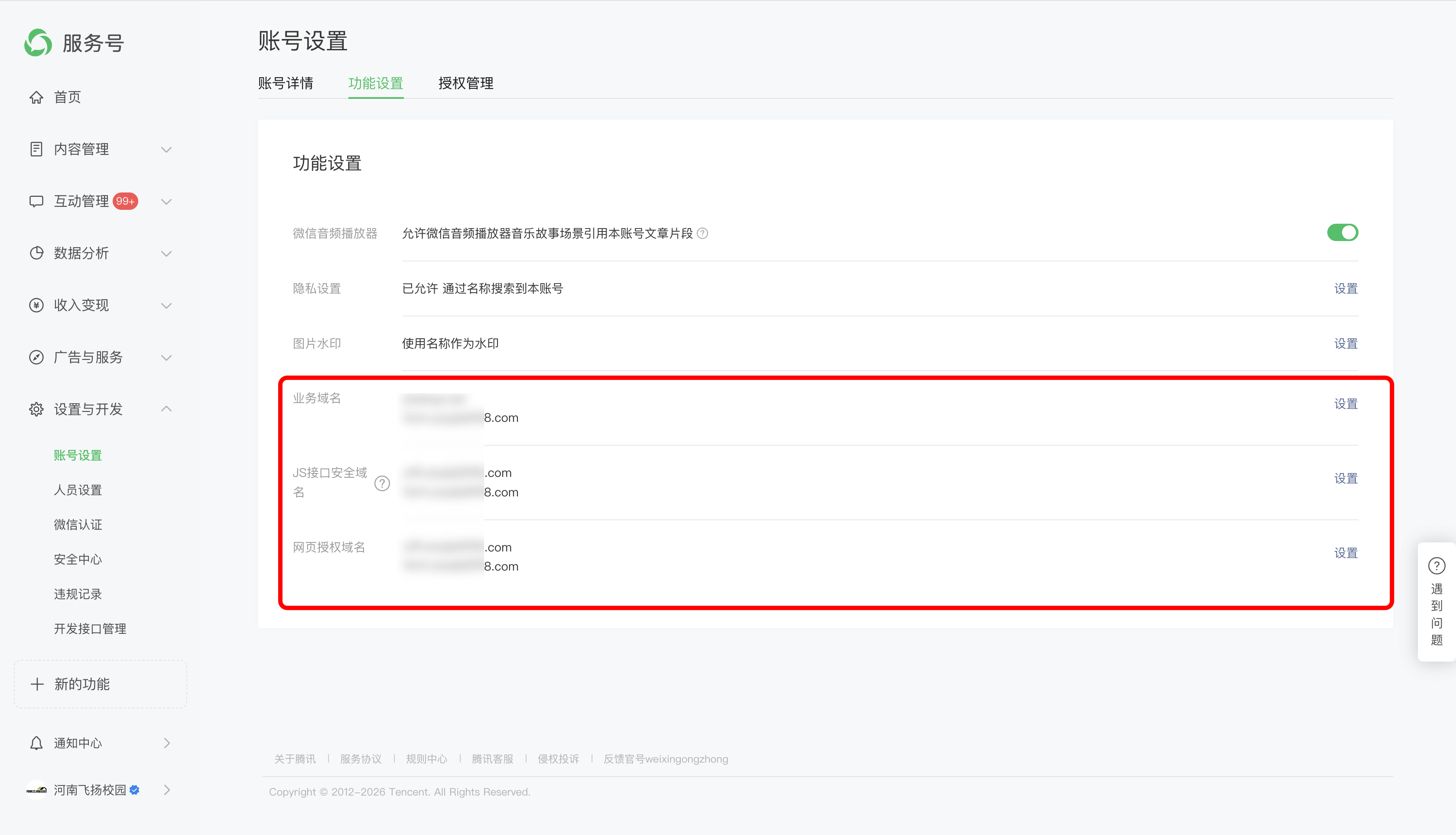Open the 侵权投诉 footer link
1456x835 pixels.
[558, 759]
